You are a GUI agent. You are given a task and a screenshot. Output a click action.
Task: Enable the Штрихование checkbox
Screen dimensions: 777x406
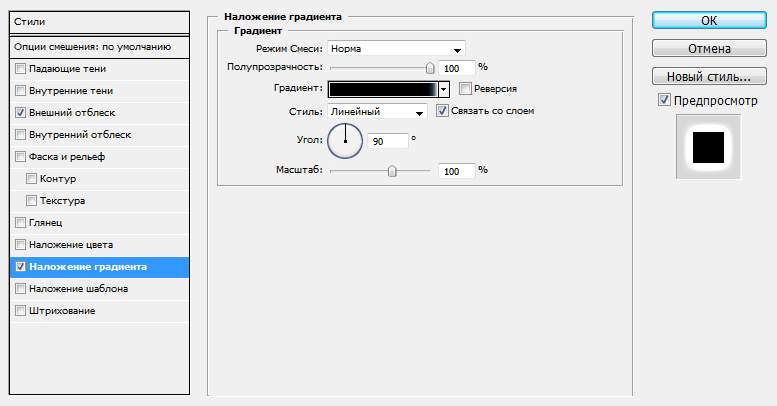coord(20,310)
